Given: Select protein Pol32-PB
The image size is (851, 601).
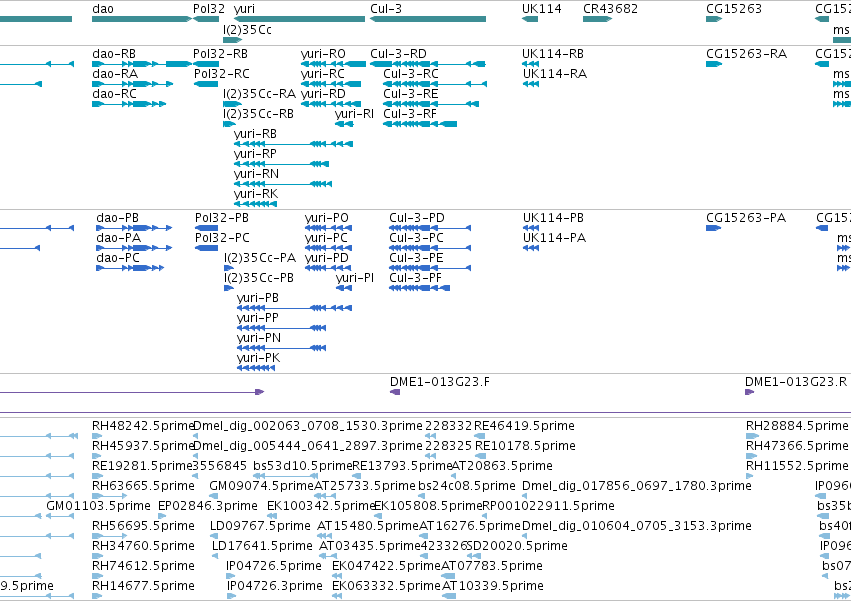Looking at the screenshot, I should tap(221, 218).
